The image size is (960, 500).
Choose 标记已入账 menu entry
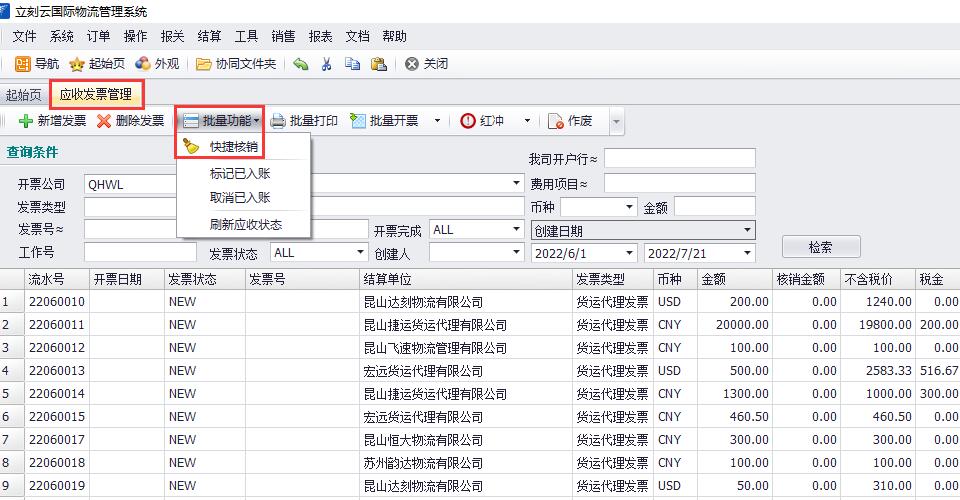[x=240, y=174]
